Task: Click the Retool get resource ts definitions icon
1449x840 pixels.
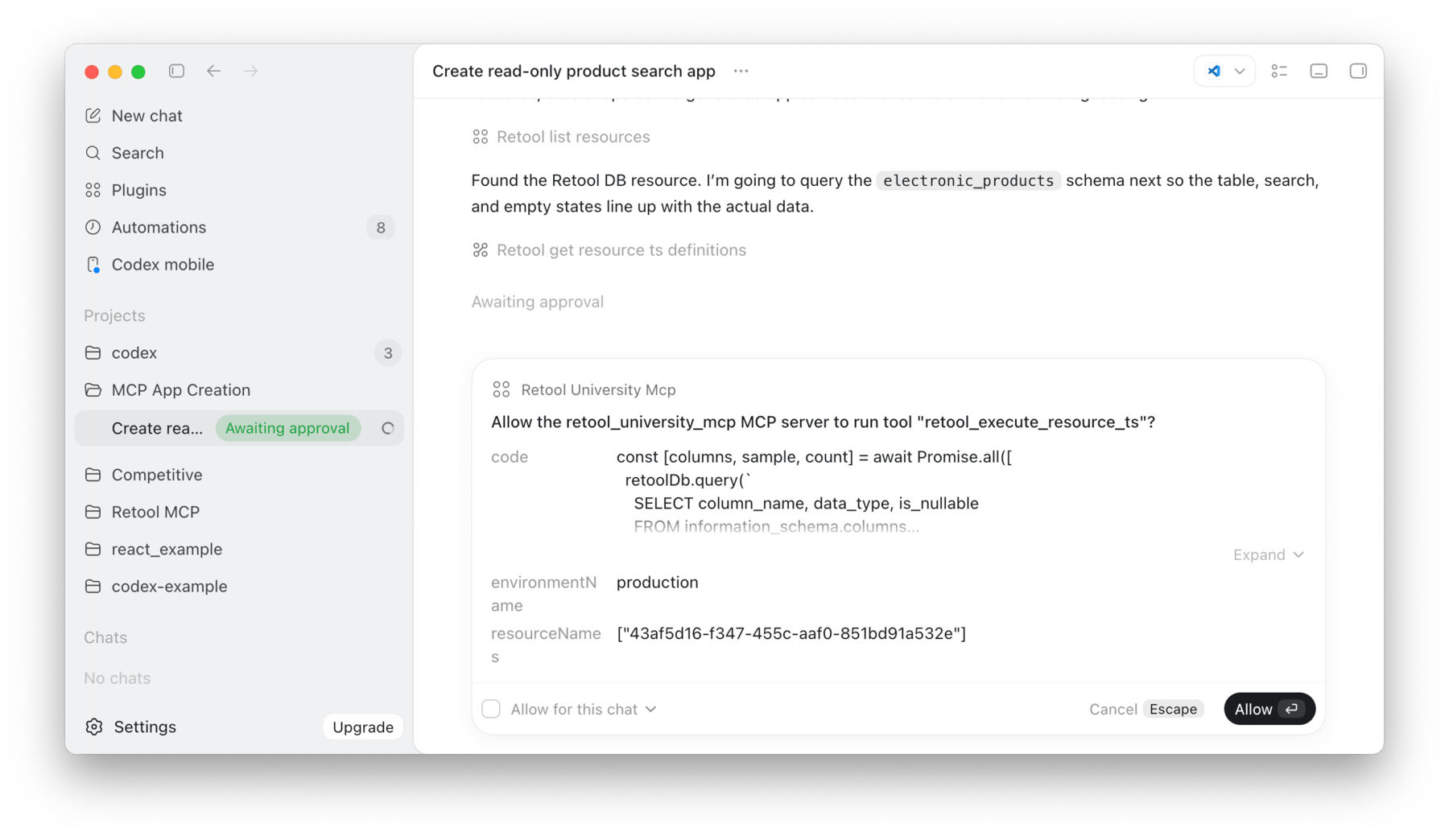Action: pyautogui.click(x=481, y=250)
